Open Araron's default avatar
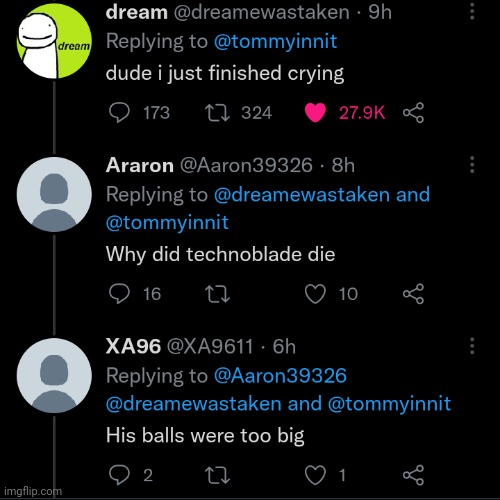This screenshot has height=500, width=500. pyautogui.click(x=54, y=195)
